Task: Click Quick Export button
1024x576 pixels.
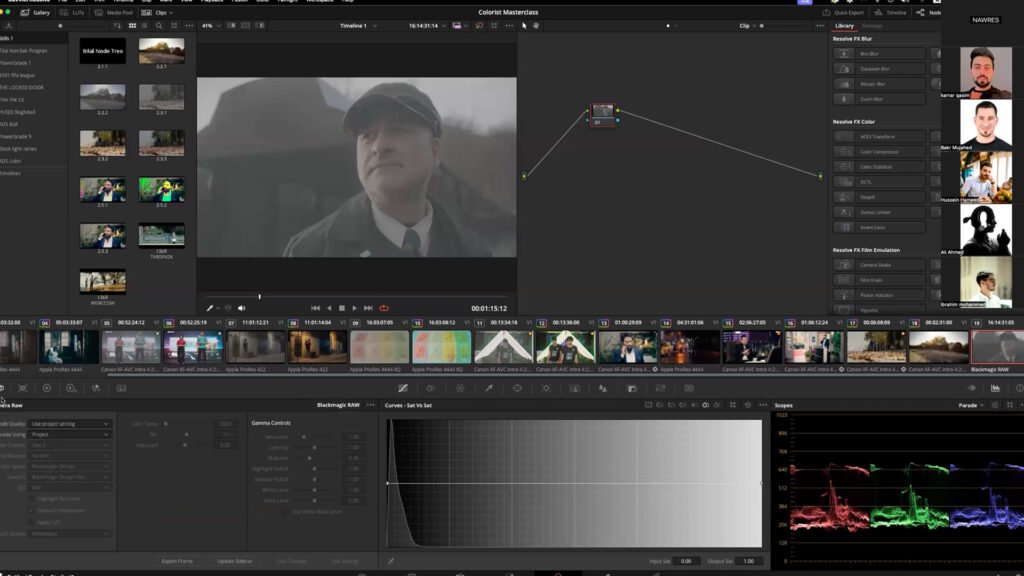Action: tap(843, 12)
